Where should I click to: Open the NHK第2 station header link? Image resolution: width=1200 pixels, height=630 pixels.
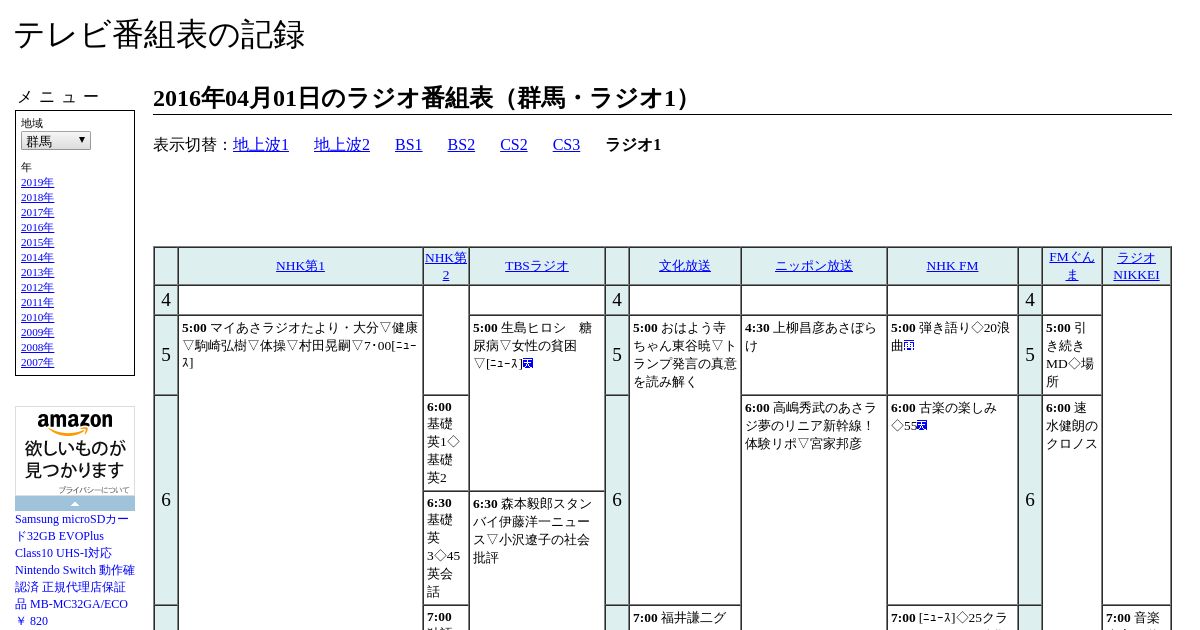446,266
